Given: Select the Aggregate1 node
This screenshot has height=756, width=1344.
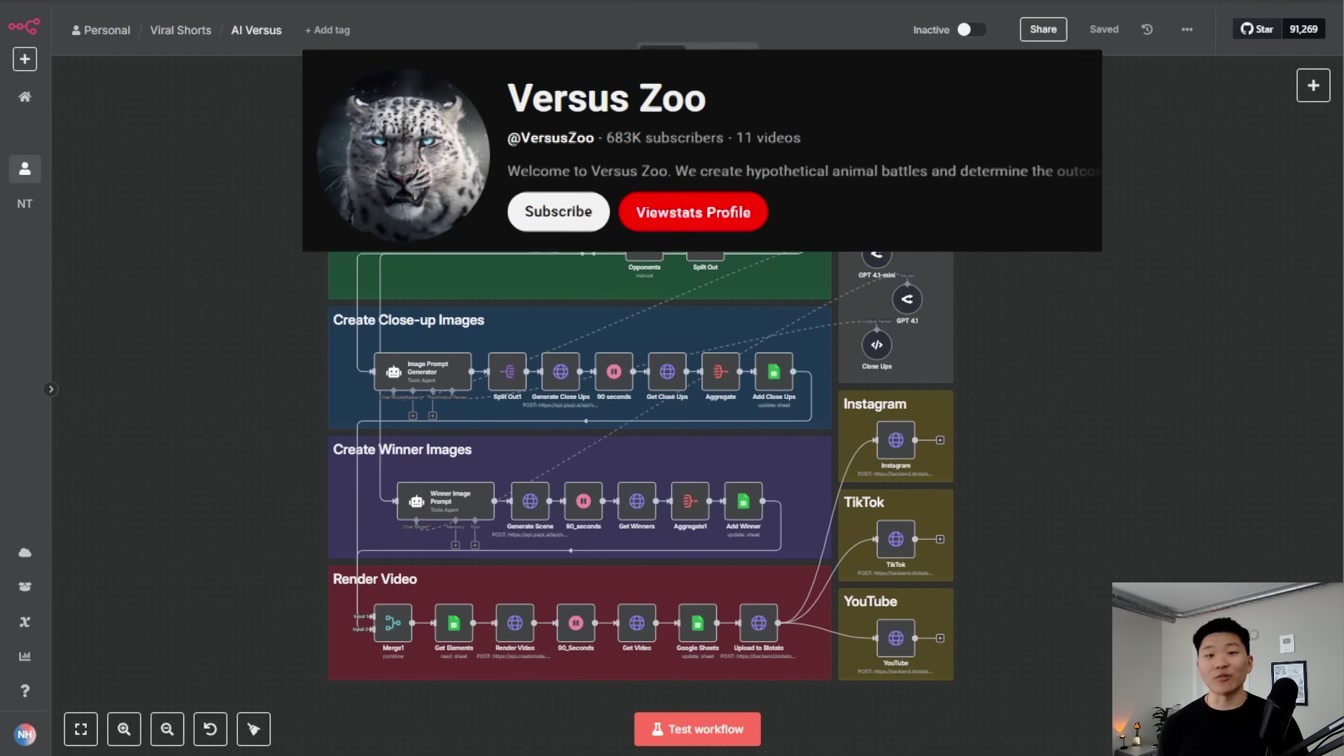Looking at the screenshot, I should tap(690, 501).
